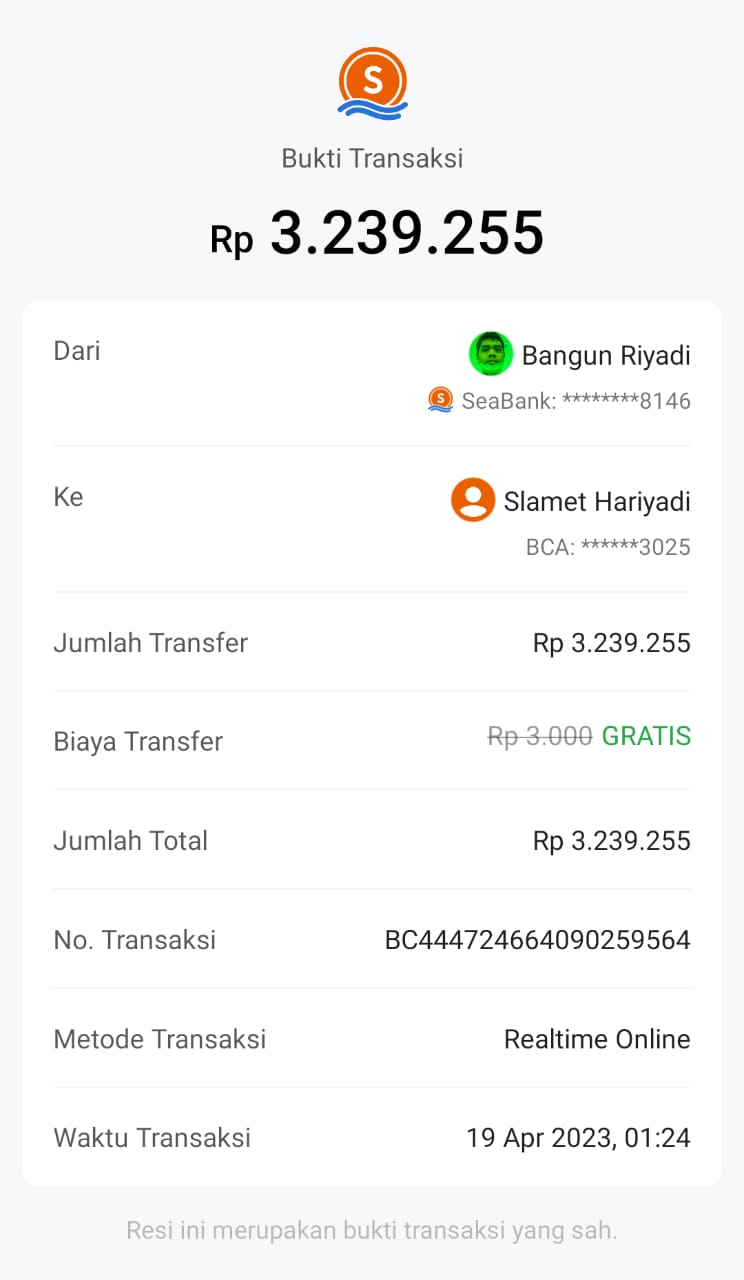Viewport: 744px width, 1280px height.
Task: Click the Biaya Transfer label
Action: (138, 742)
